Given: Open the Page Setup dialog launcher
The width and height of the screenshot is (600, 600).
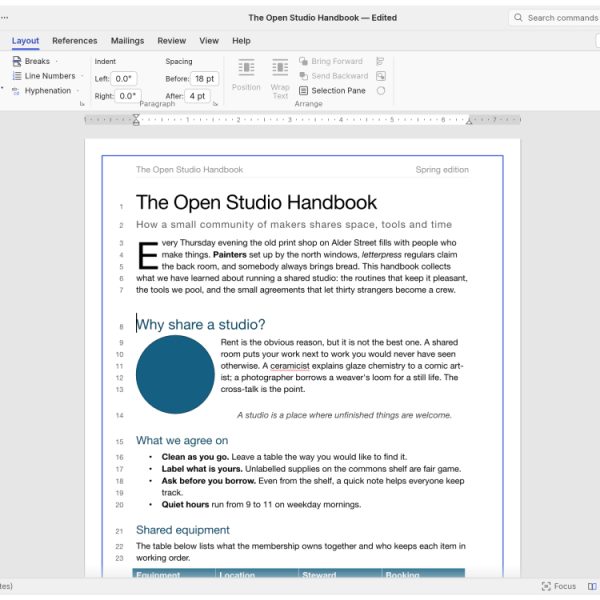Looking at the screenshot, I should click(82, 104).
